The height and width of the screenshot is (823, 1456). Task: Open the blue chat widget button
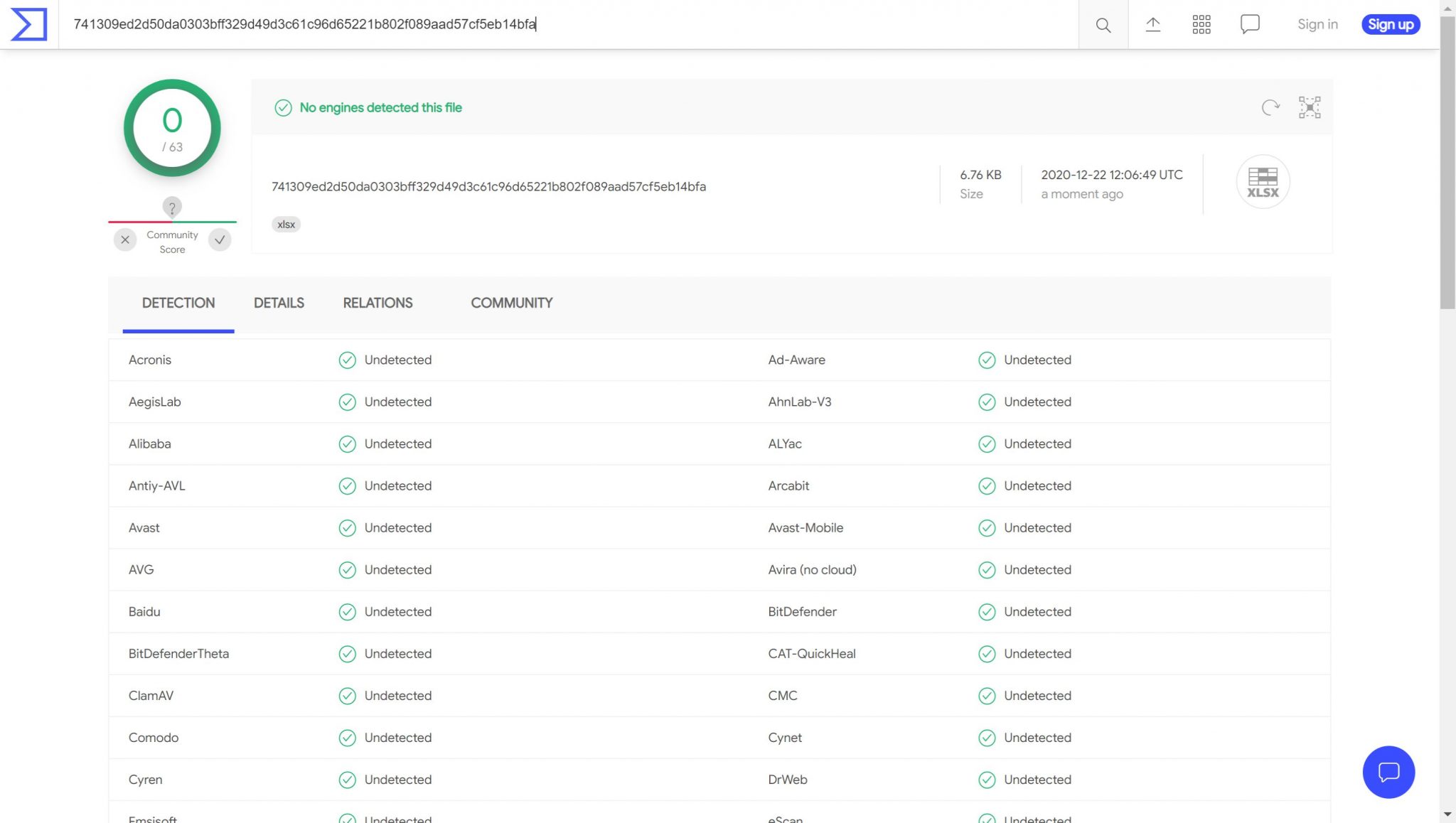[x=1388, y=772]
